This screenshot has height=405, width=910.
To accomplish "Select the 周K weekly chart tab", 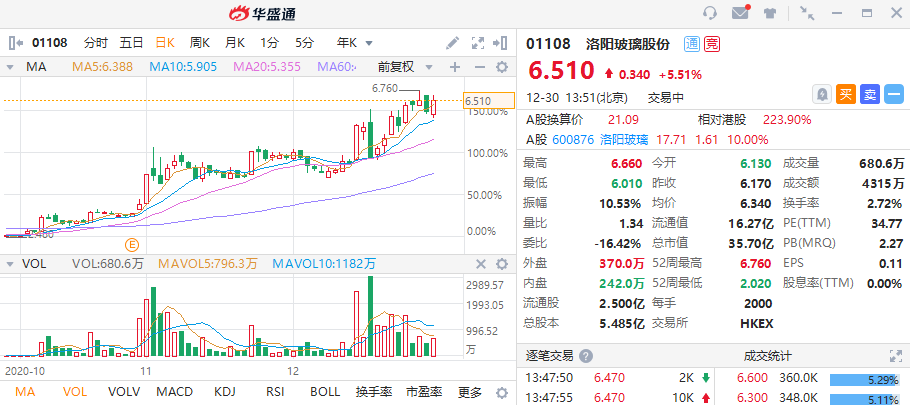I will pyautogui.click(x=200, y=42).
